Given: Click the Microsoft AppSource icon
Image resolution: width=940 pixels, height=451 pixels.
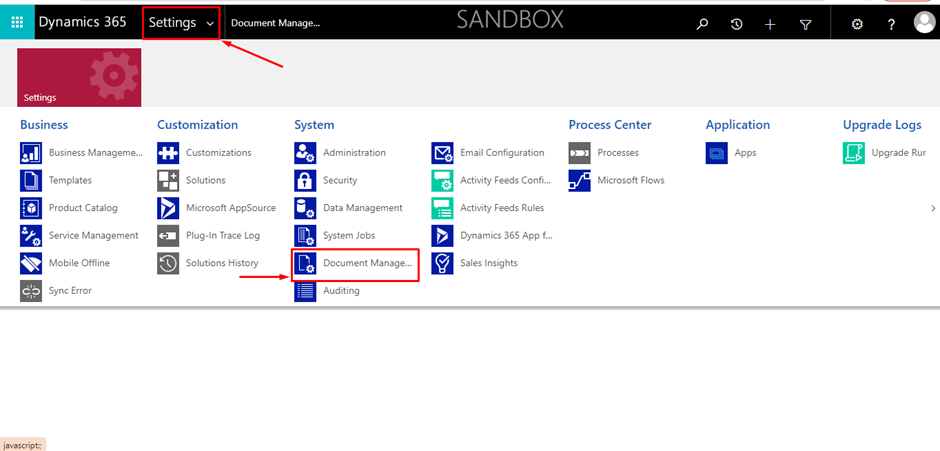Looking at the screenshot, I should [x=168, y=208].
